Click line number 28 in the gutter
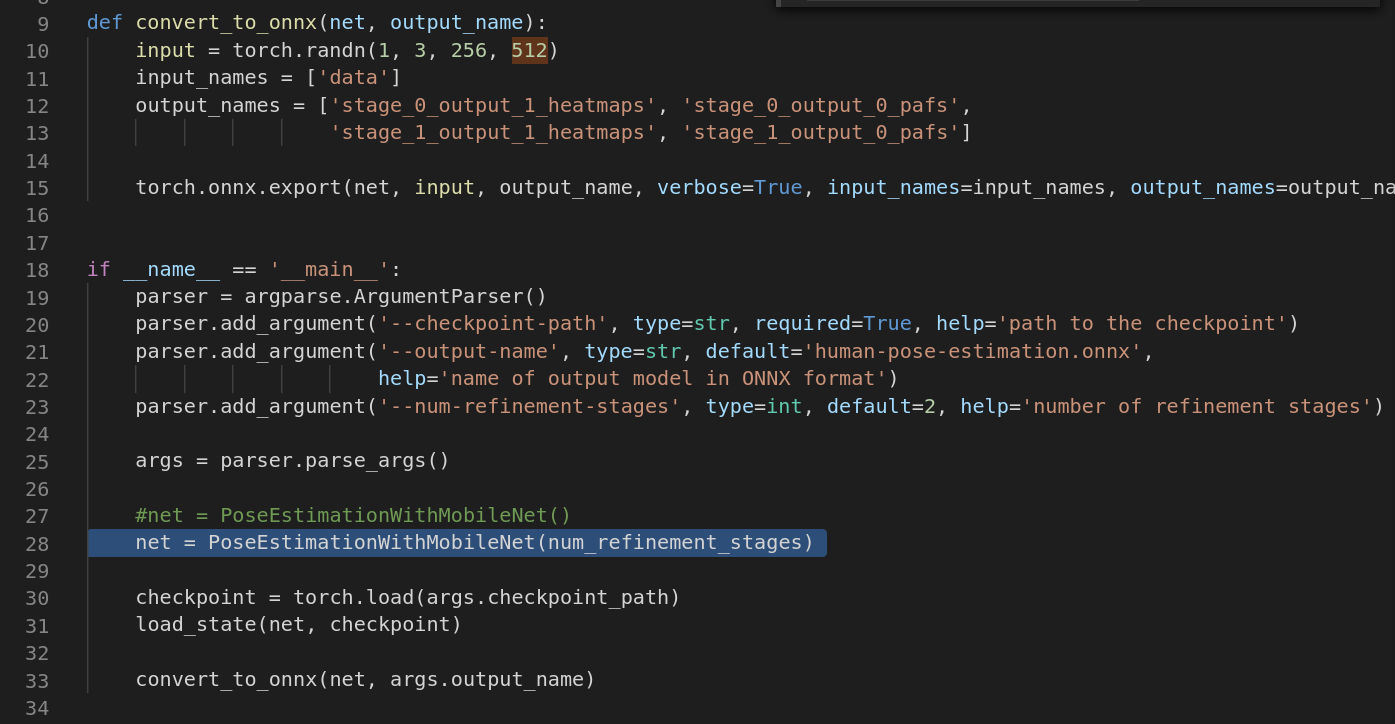The image size is (1395, 724). click(37, 542)
